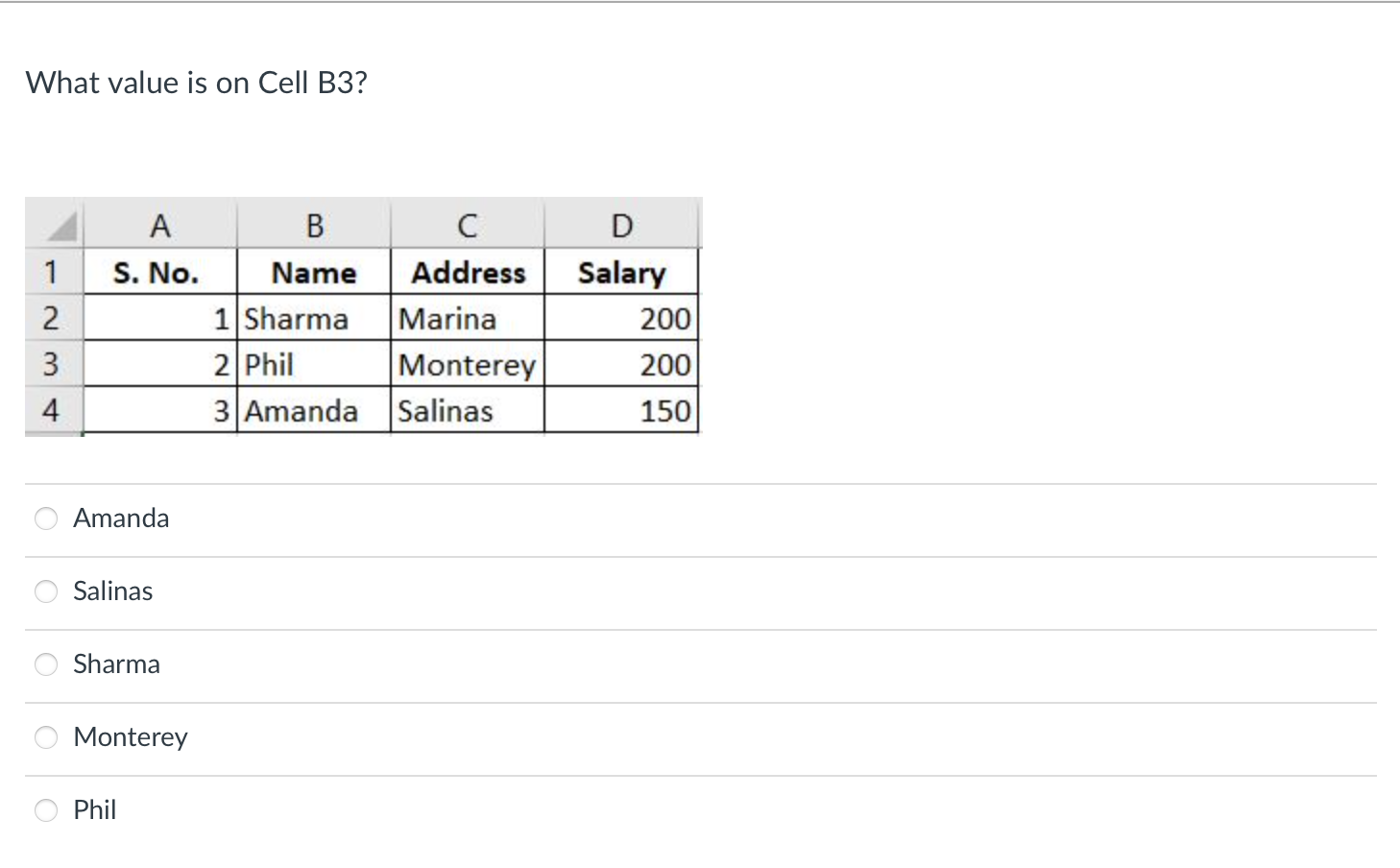Click row number 3 in the spreadsheet image
Screen dimensions: 1400x868
click(x=53, y=365)
